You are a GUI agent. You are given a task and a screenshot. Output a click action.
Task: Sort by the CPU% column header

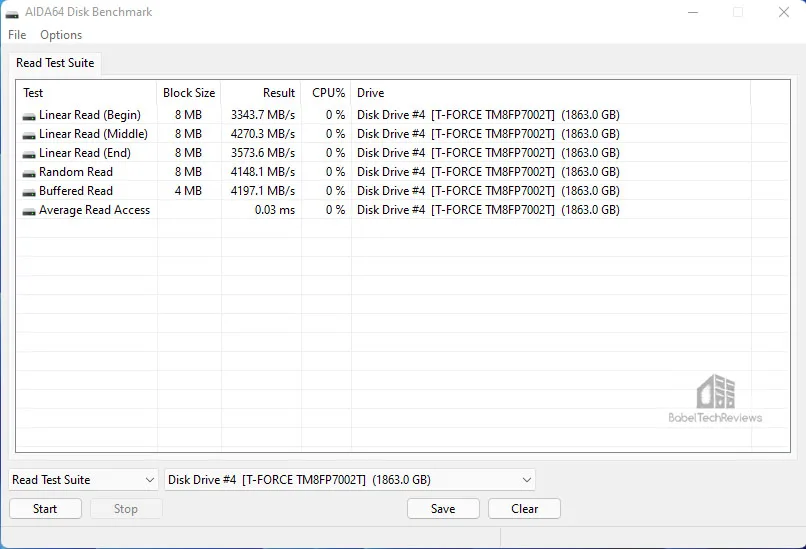(x=326, y=93)
